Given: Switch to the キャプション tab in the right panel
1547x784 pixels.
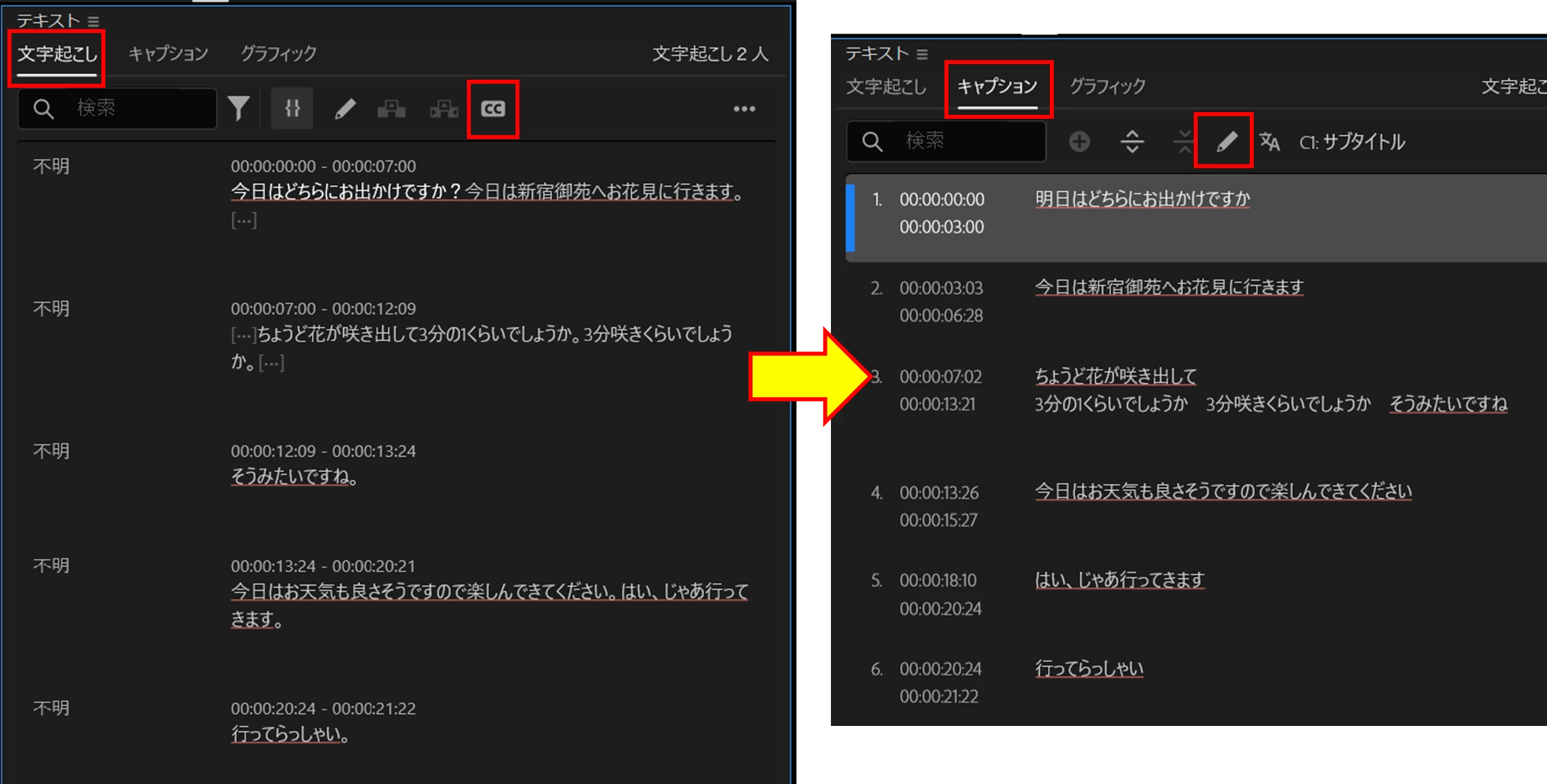Looking at the screenshot, I should pyautogui.click(x=996, y=86).
